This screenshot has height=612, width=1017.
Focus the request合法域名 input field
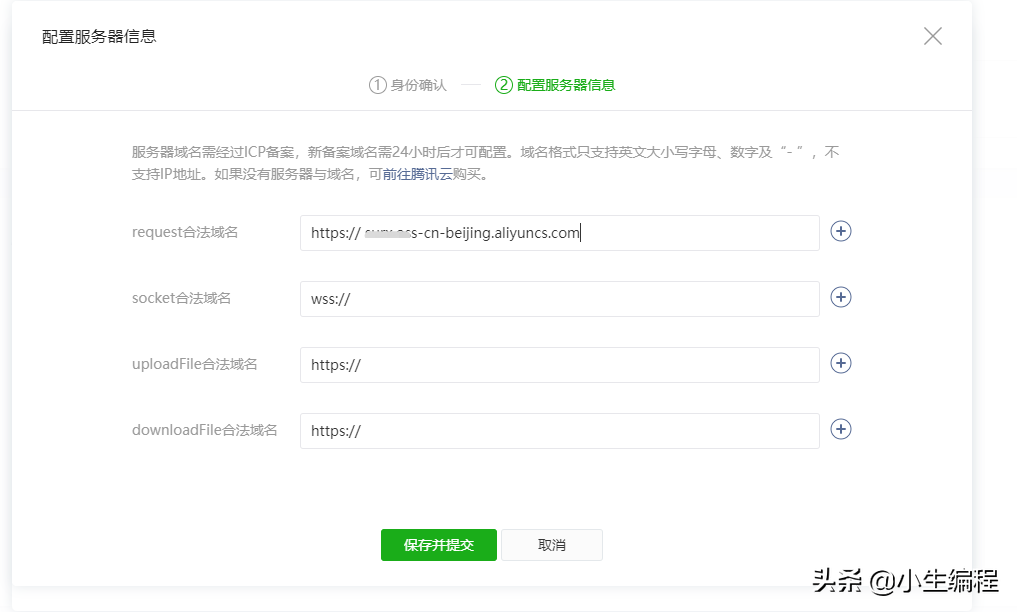point(560,233)
